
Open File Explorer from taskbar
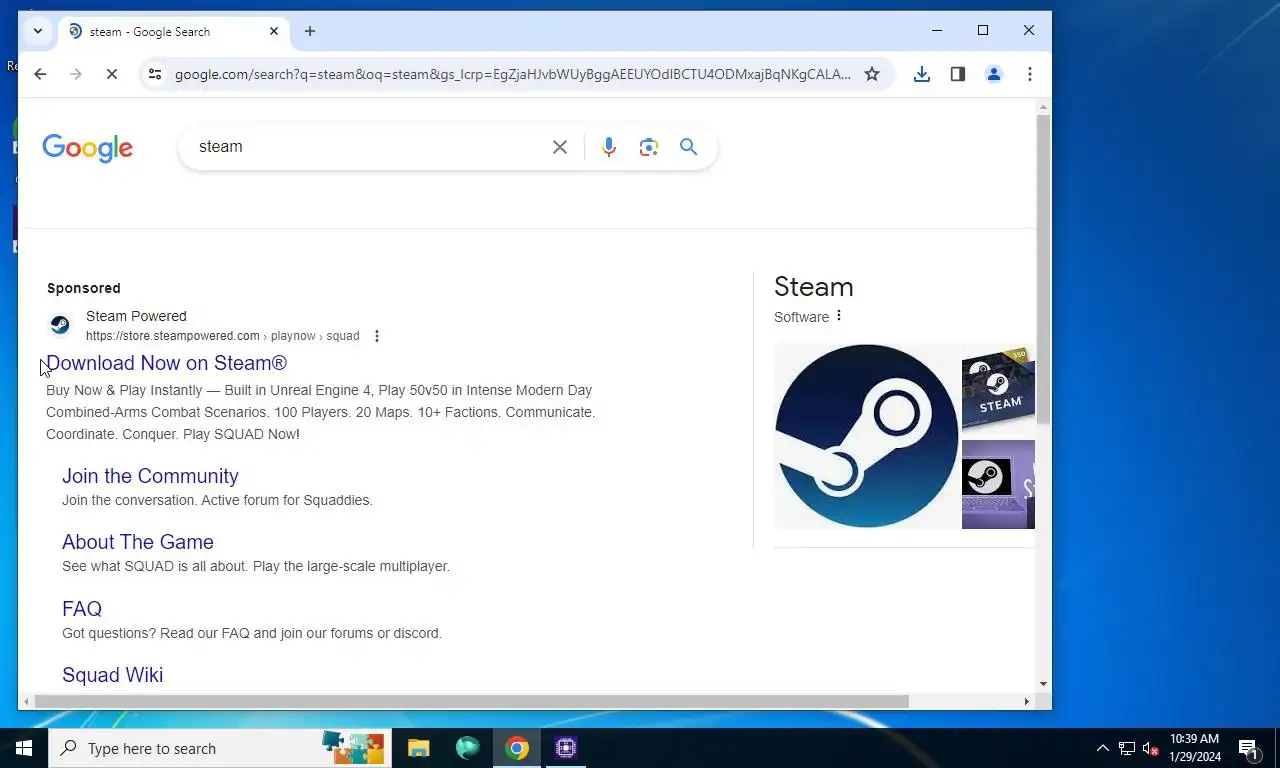(x=418, y=748)
